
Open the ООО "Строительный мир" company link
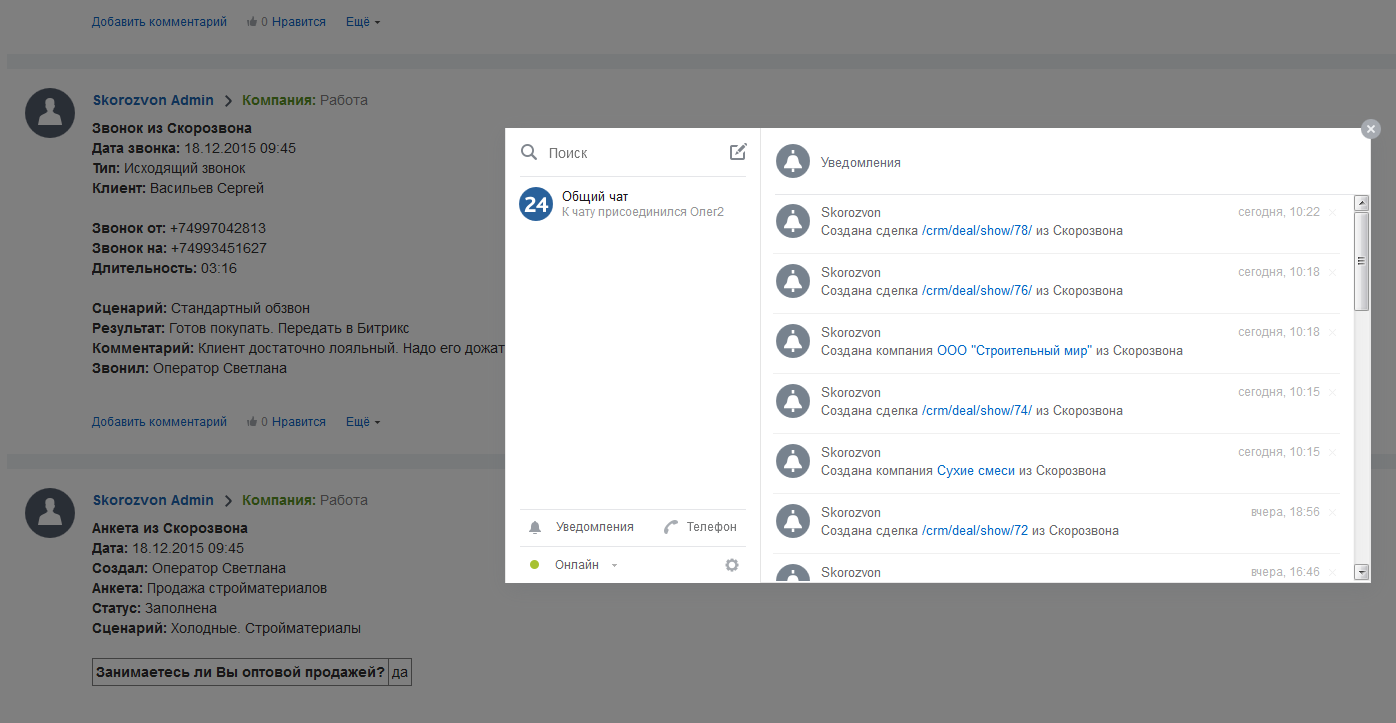pyautogui.click(x=1014, y=351)
